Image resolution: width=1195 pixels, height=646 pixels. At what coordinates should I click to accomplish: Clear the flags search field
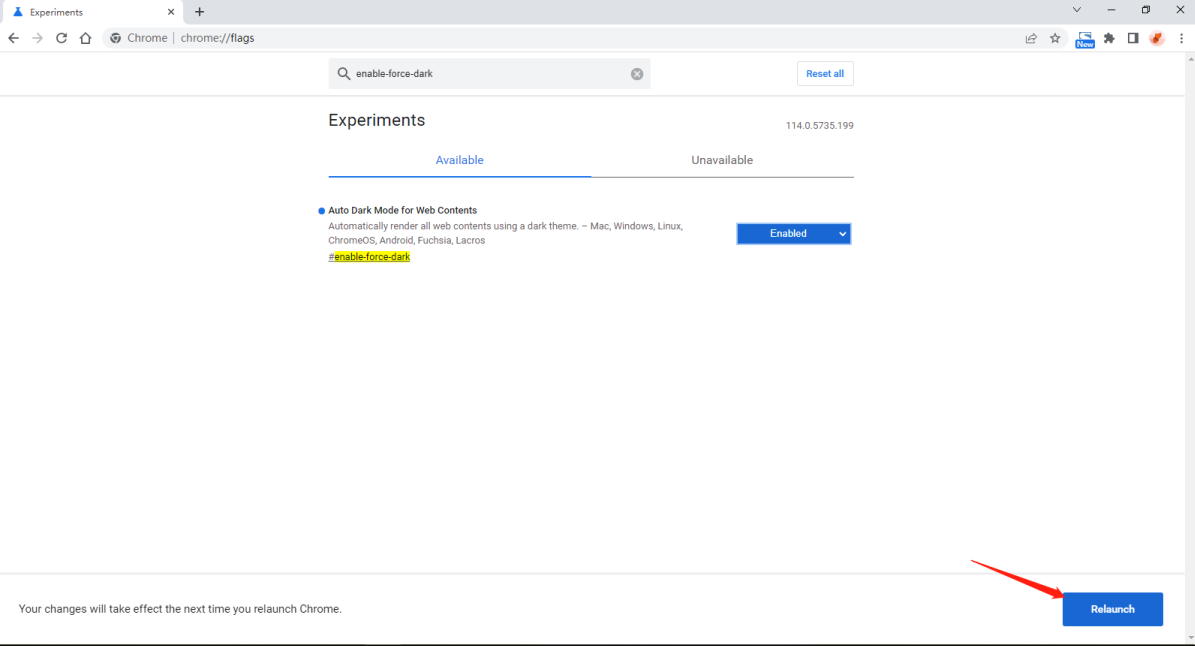[x=637, y=74]
